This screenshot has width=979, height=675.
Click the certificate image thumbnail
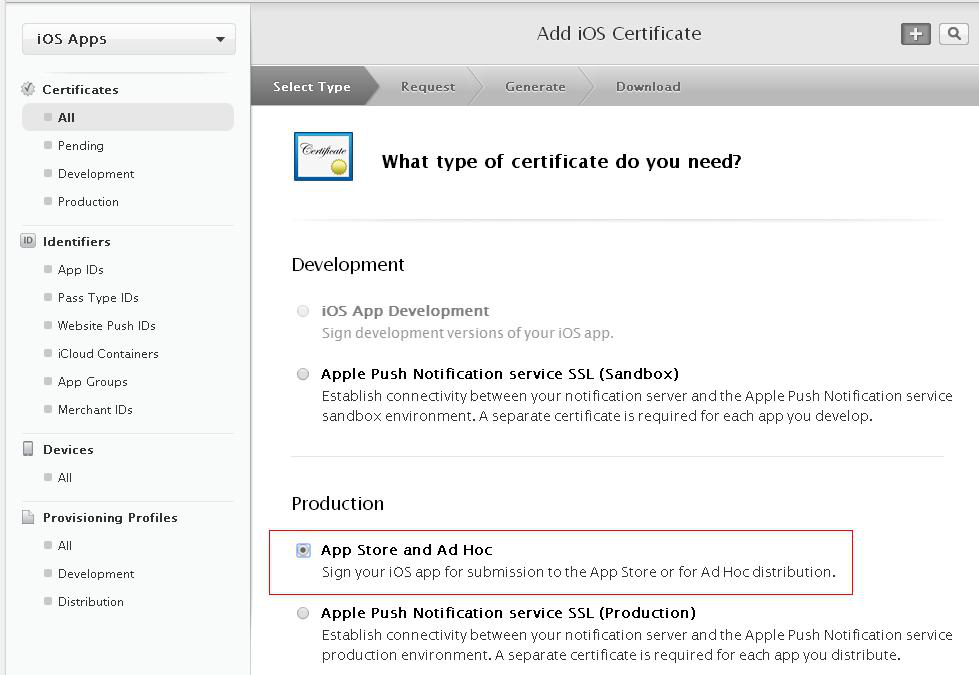coord(323,156)
